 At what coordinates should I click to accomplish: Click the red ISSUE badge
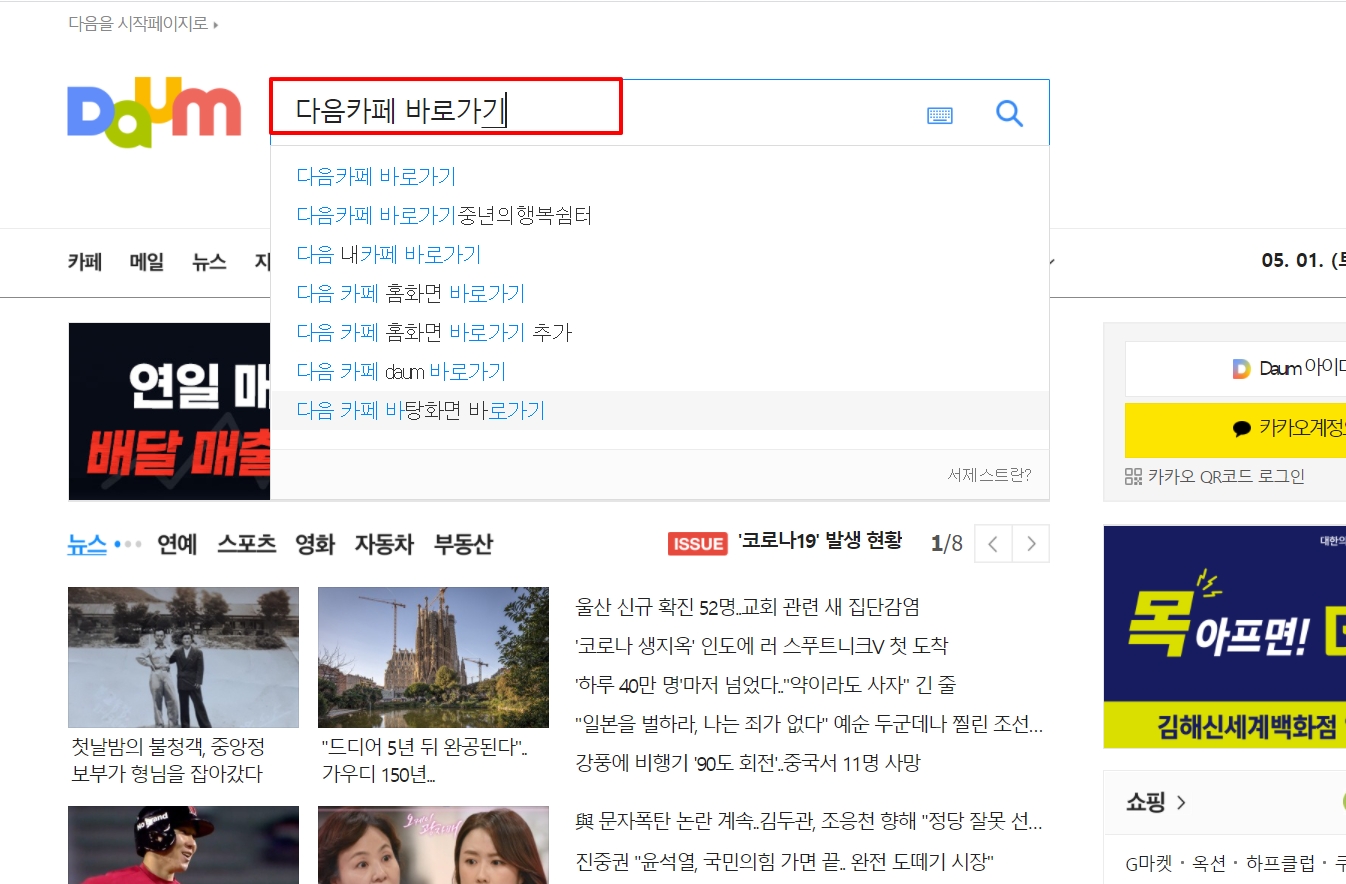(x=698, y=543)
